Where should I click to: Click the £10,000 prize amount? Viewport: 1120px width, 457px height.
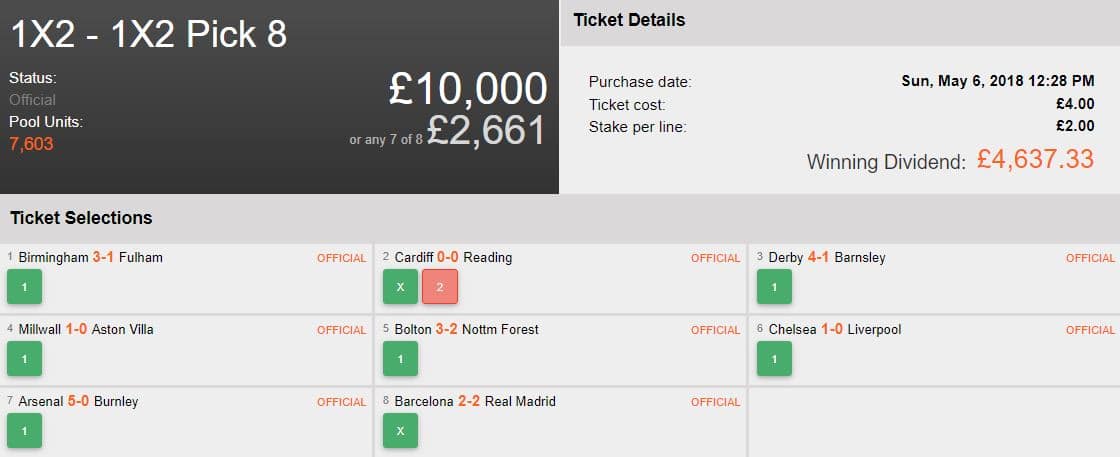click(x=467, y=89)
